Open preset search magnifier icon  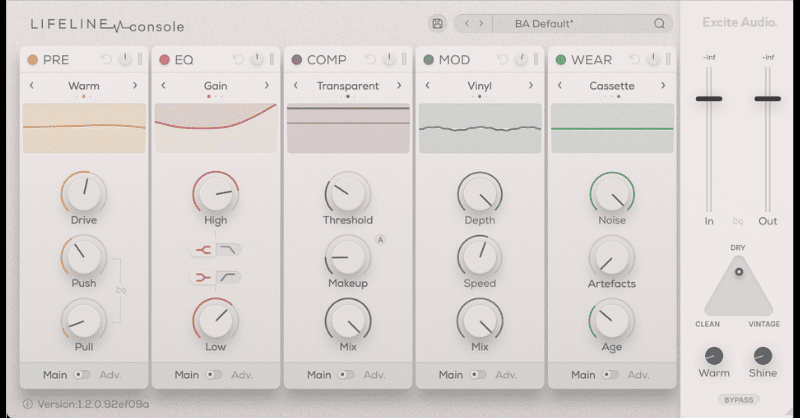pyautogui.click(x=659, y=23)
